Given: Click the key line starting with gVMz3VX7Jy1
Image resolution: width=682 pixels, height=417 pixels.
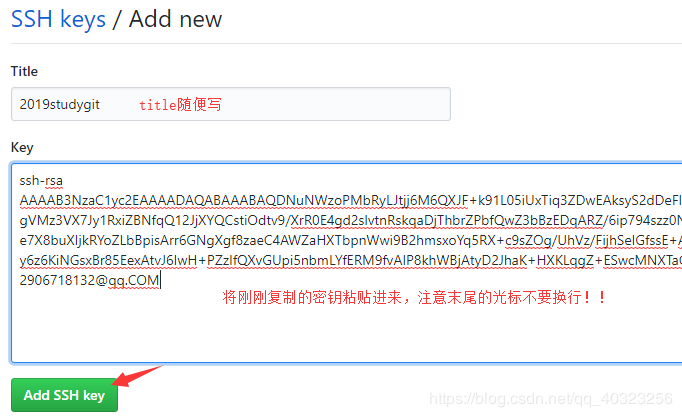Looking at the screenshot, I should coord(351,220).
